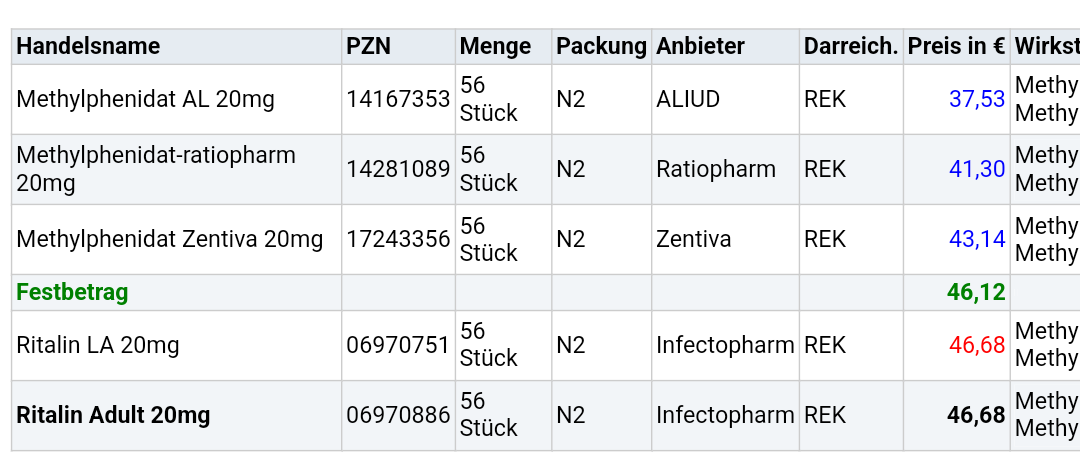Image resolution: width=1080 pixels, height=455 pixels.
Task: Click the red 46,68 price
Action: click(x=977, y=345)
